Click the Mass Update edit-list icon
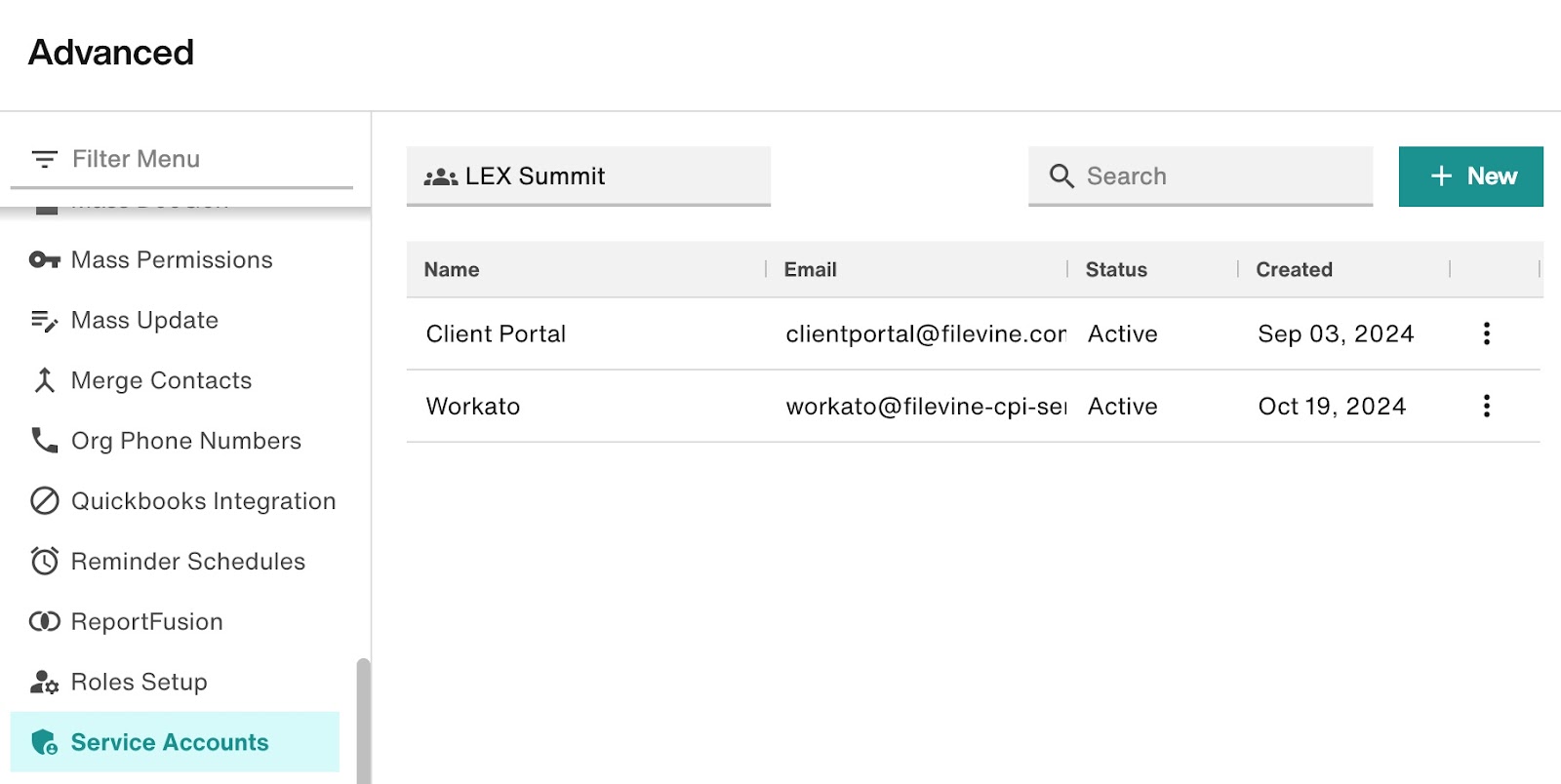This screenshot has width=1561, height=784. [44, 321]
